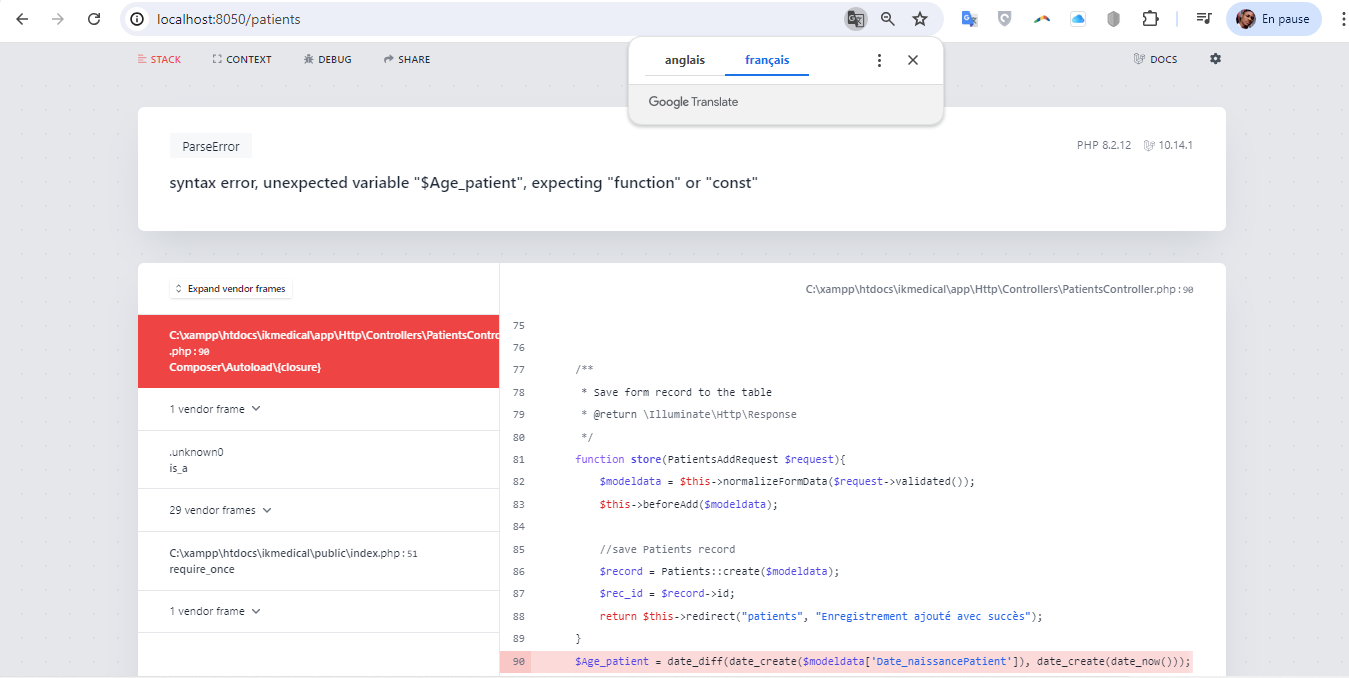
Task: Open the shield extension icon
Action: [x=1005, y=19]
